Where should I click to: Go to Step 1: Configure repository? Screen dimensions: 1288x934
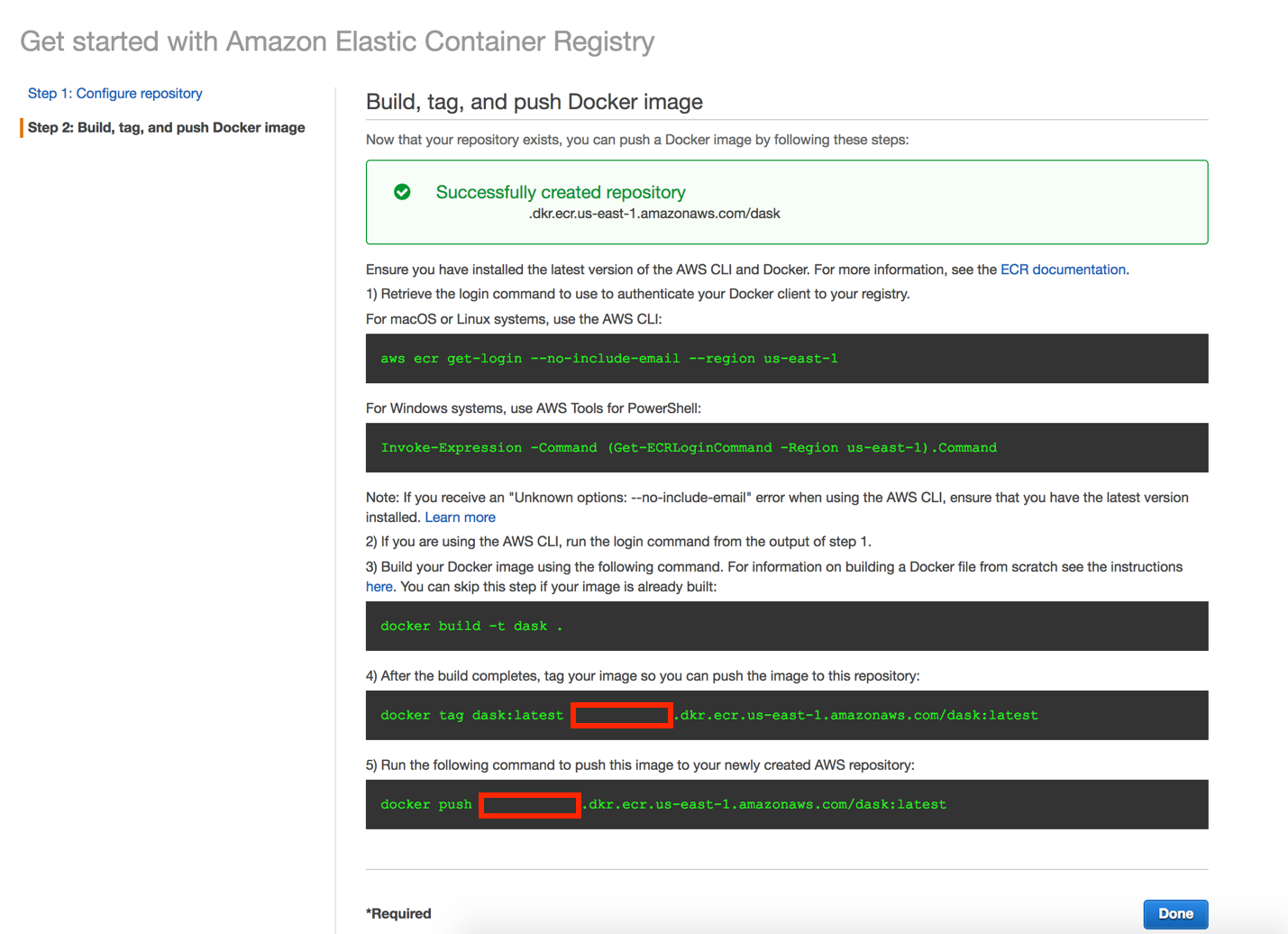(114, 94)
